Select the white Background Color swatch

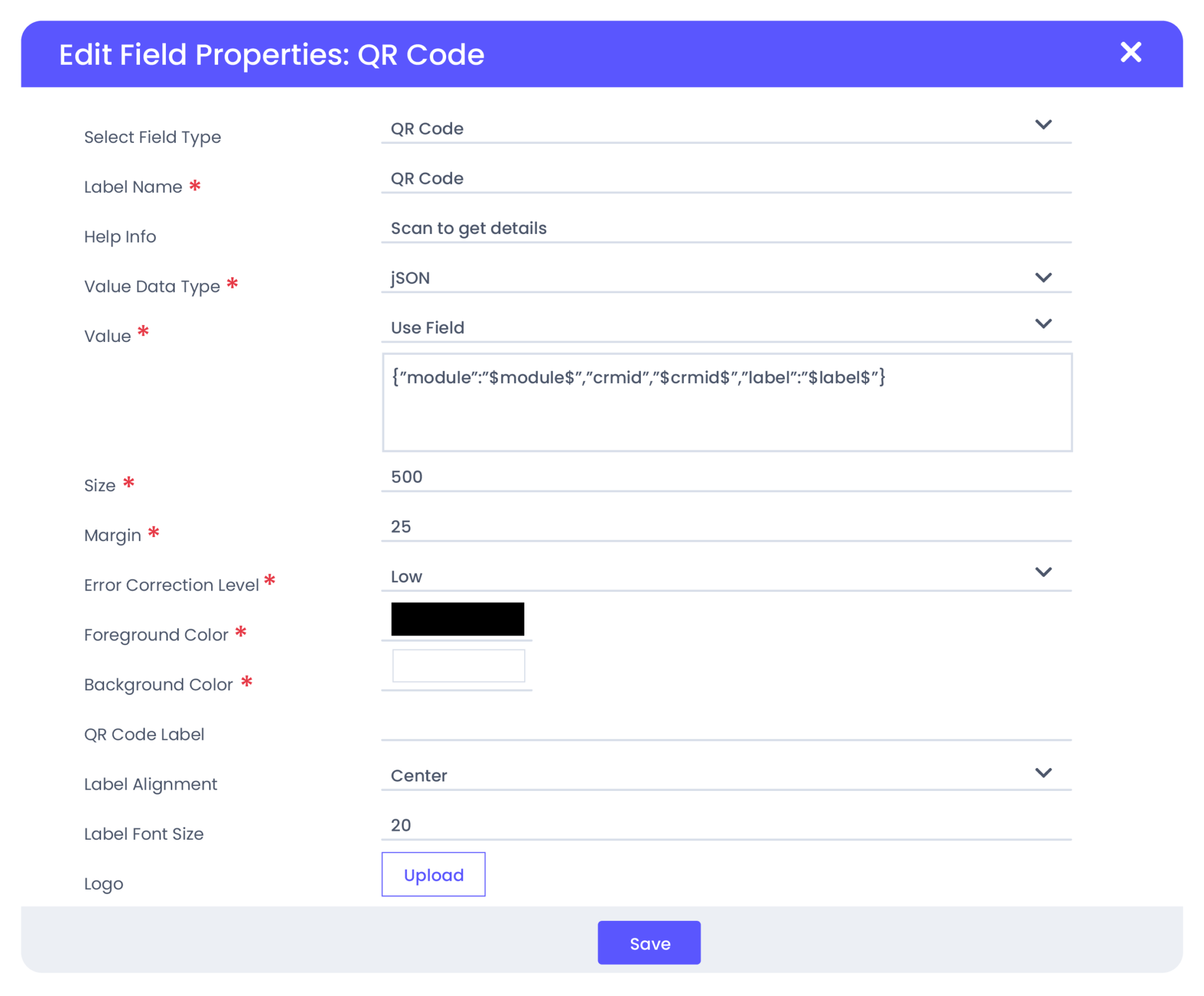coord(459,665)
